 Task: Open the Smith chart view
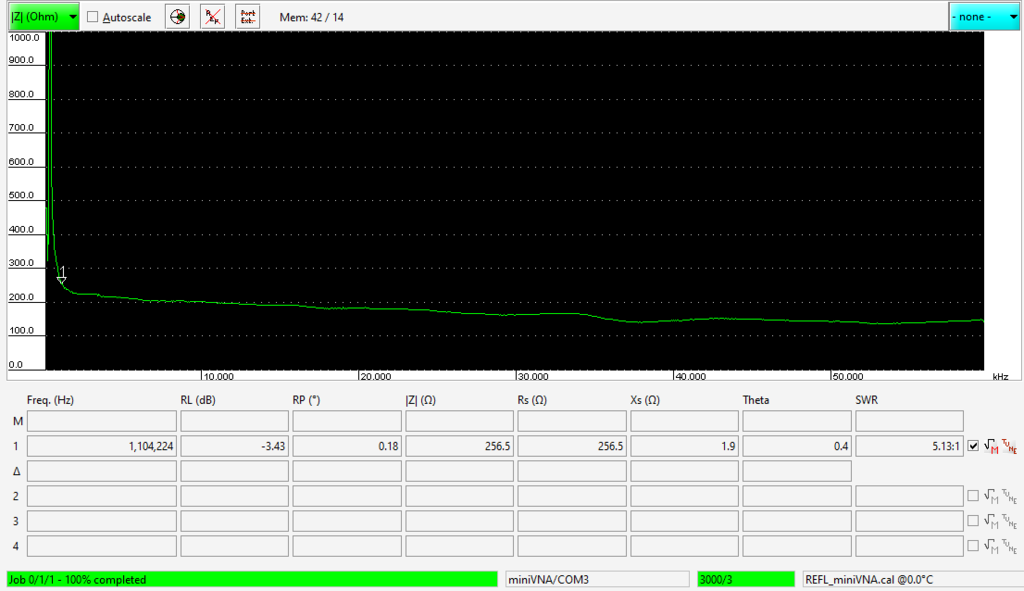tap(178, 17)
